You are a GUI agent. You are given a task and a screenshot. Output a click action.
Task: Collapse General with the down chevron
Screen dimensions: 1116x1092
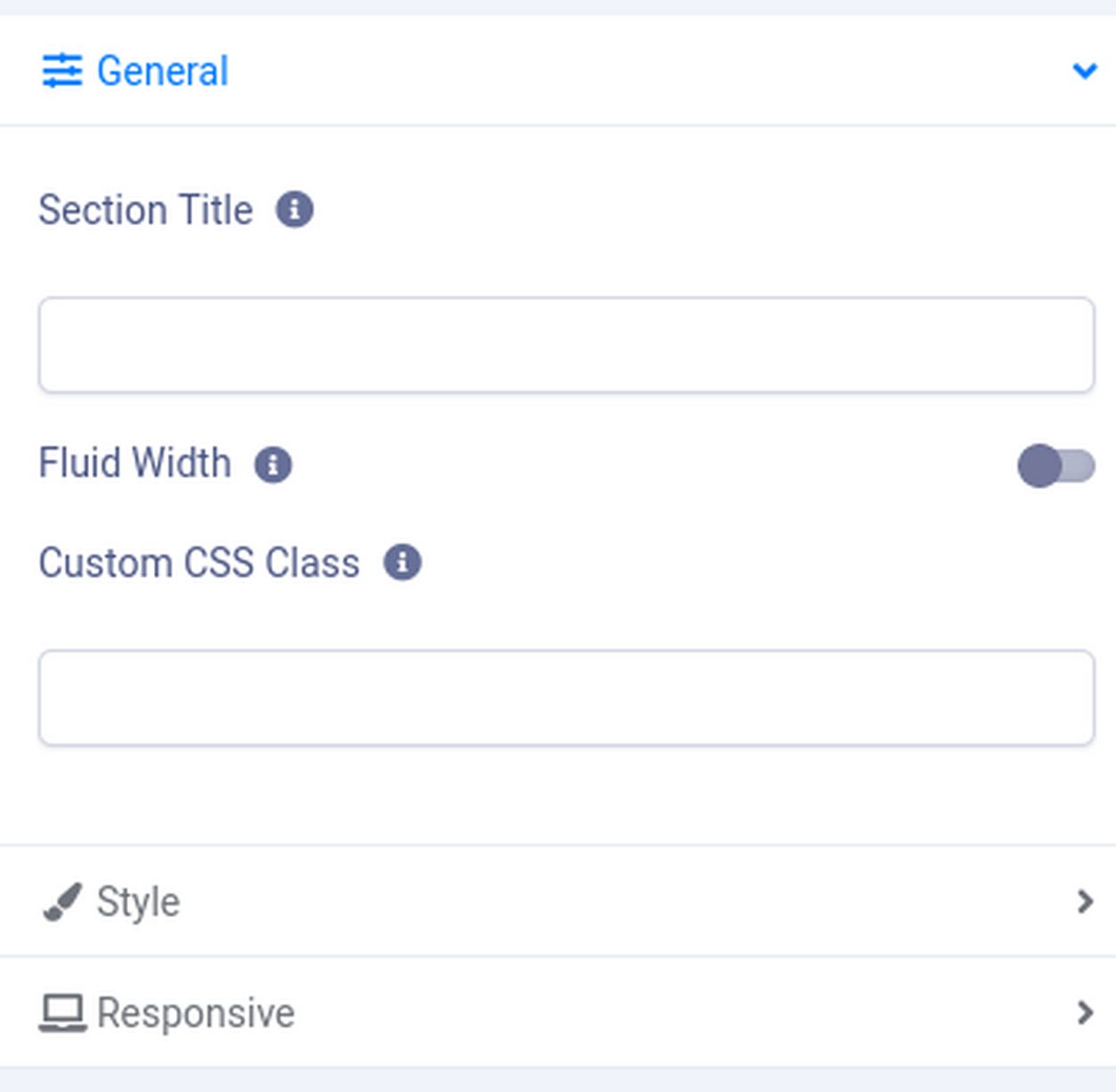(x=1084, y=70)
